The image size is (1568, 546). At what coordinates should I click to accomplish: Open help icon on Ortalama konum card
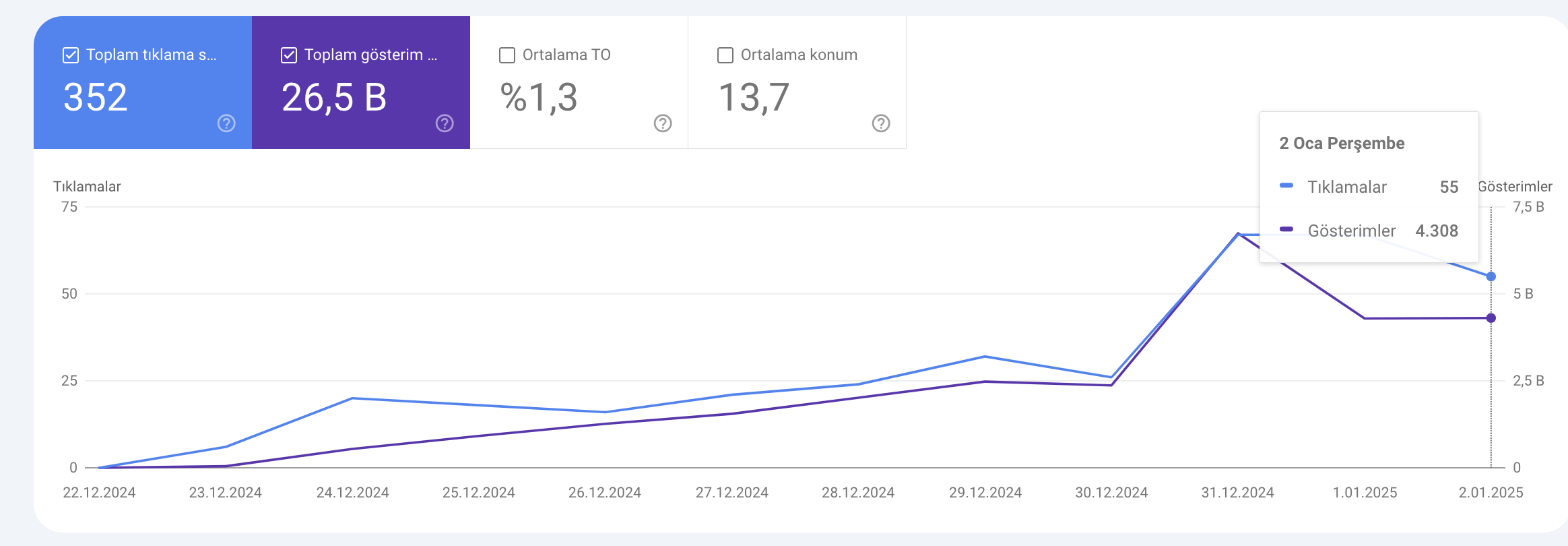pyautogui.click(x=881, y=123)
